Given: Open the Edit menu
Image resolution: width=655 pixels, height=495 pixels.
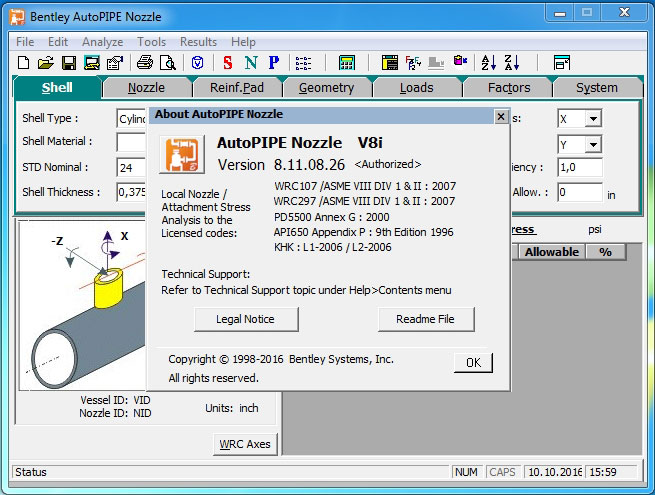Looking at the screenshot, I should click(x=58, y=42).
